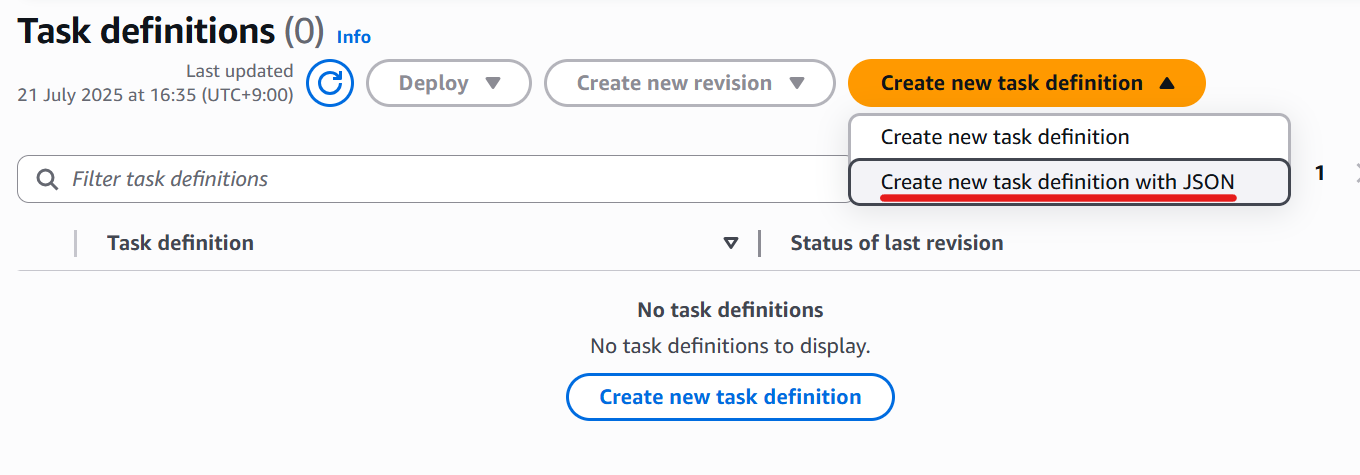The height and width of the screenshot is (475, 1360).
Task: Click the No task definitions message
Action: tap(730, 310)
